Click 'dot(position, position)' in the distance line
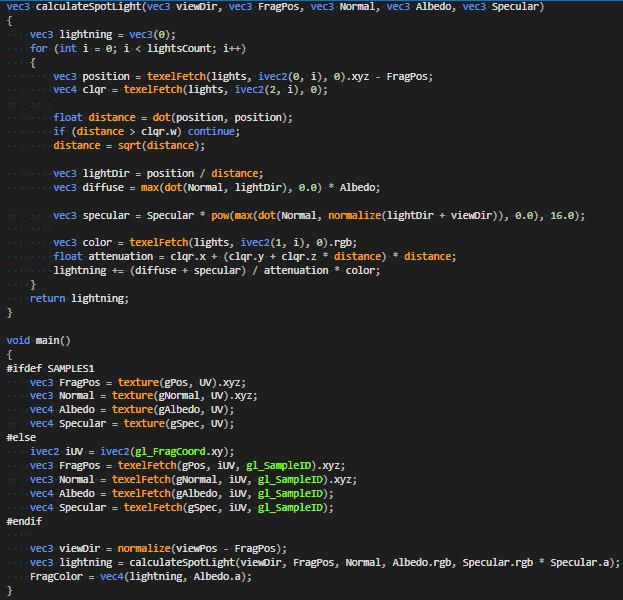The width and height of the screenshot is (623, 600). click(220, 118)
